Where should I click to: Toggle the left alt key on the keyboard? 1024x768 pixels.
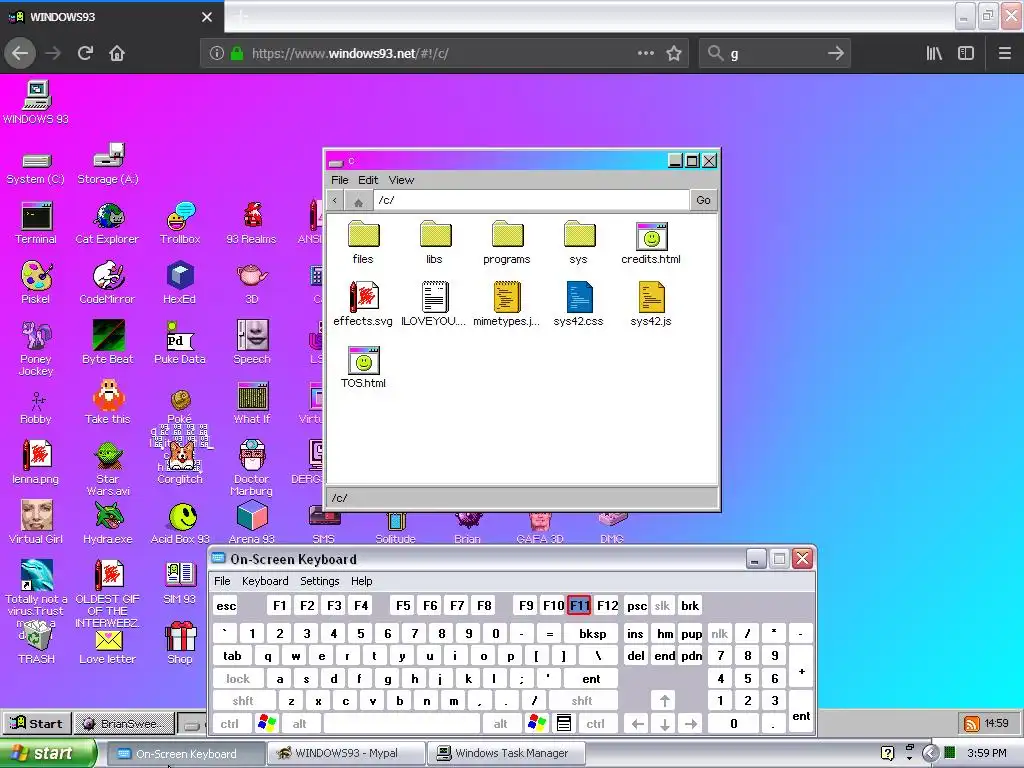[x=300, y=724]
